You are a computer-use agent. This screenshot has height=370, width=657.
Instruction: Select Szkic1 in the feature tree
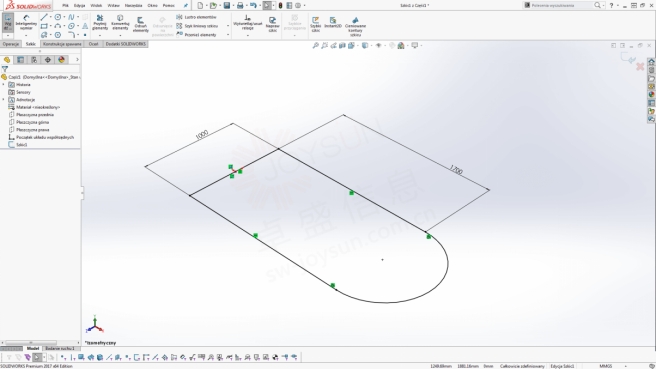point(21,145)
